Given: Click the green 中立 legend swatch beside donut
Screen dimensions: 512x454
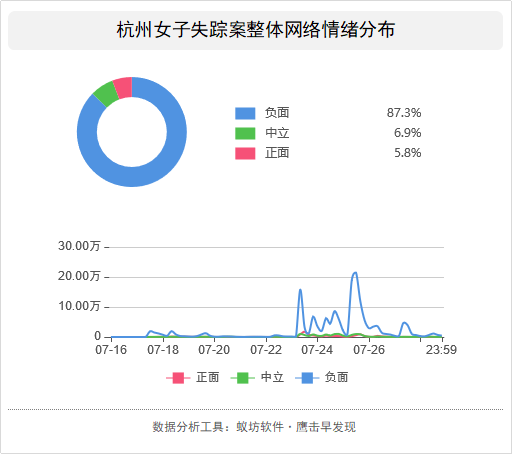Looking at the screenshot, I should 245,133.
